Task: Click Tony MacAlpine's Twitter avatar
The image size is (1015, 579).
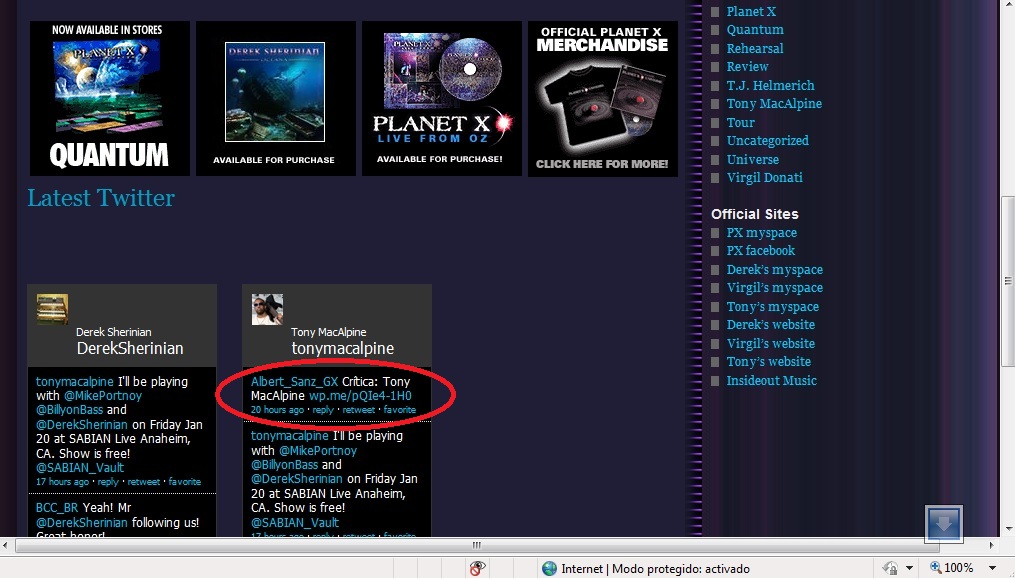Action: coord(267,310)
